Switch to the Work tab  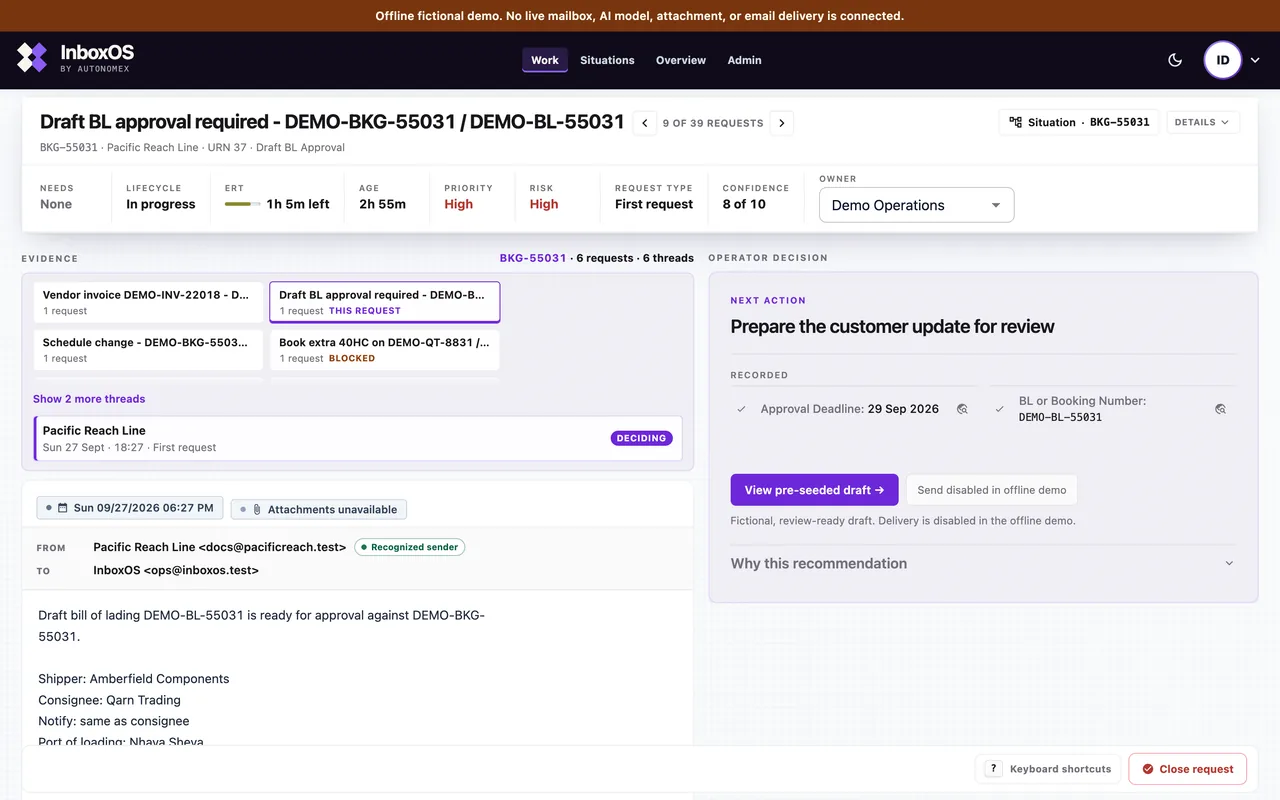click(545, 60)
